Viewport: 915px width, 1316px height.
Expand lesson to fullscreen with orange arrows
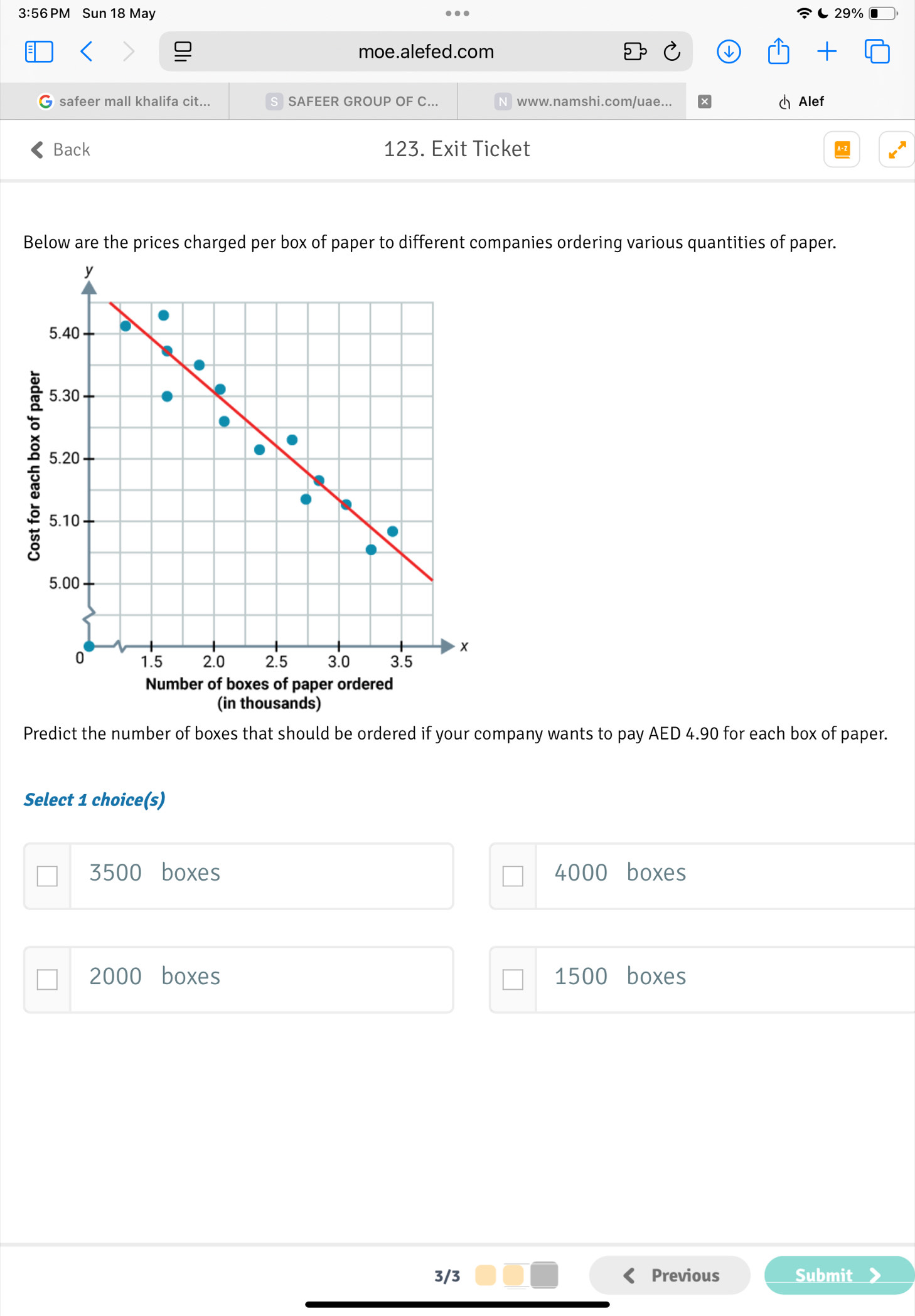click(897, 149)
